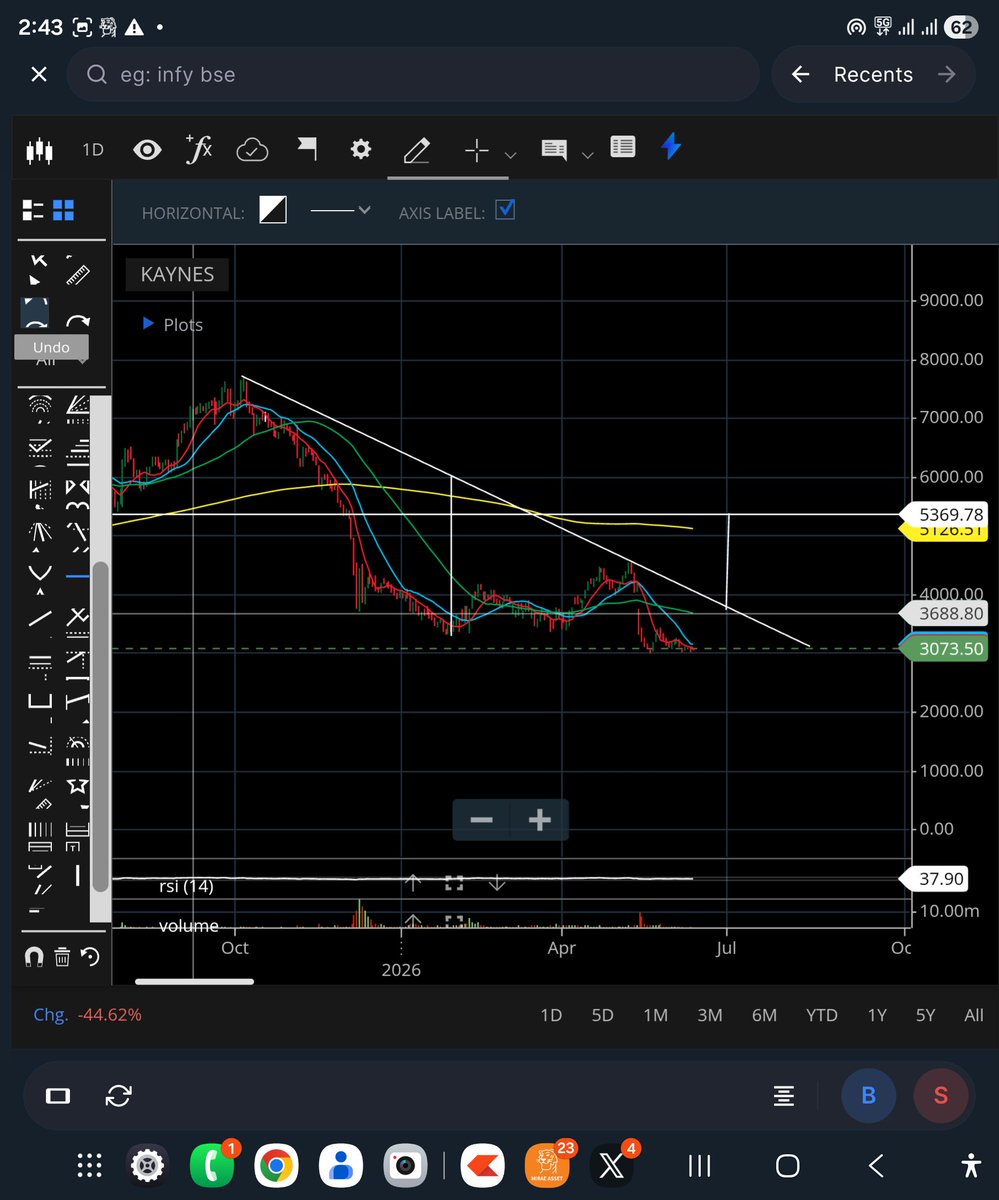Select the 5D range tab
The image size is (999, 1200).
[x=602, y=1015]
